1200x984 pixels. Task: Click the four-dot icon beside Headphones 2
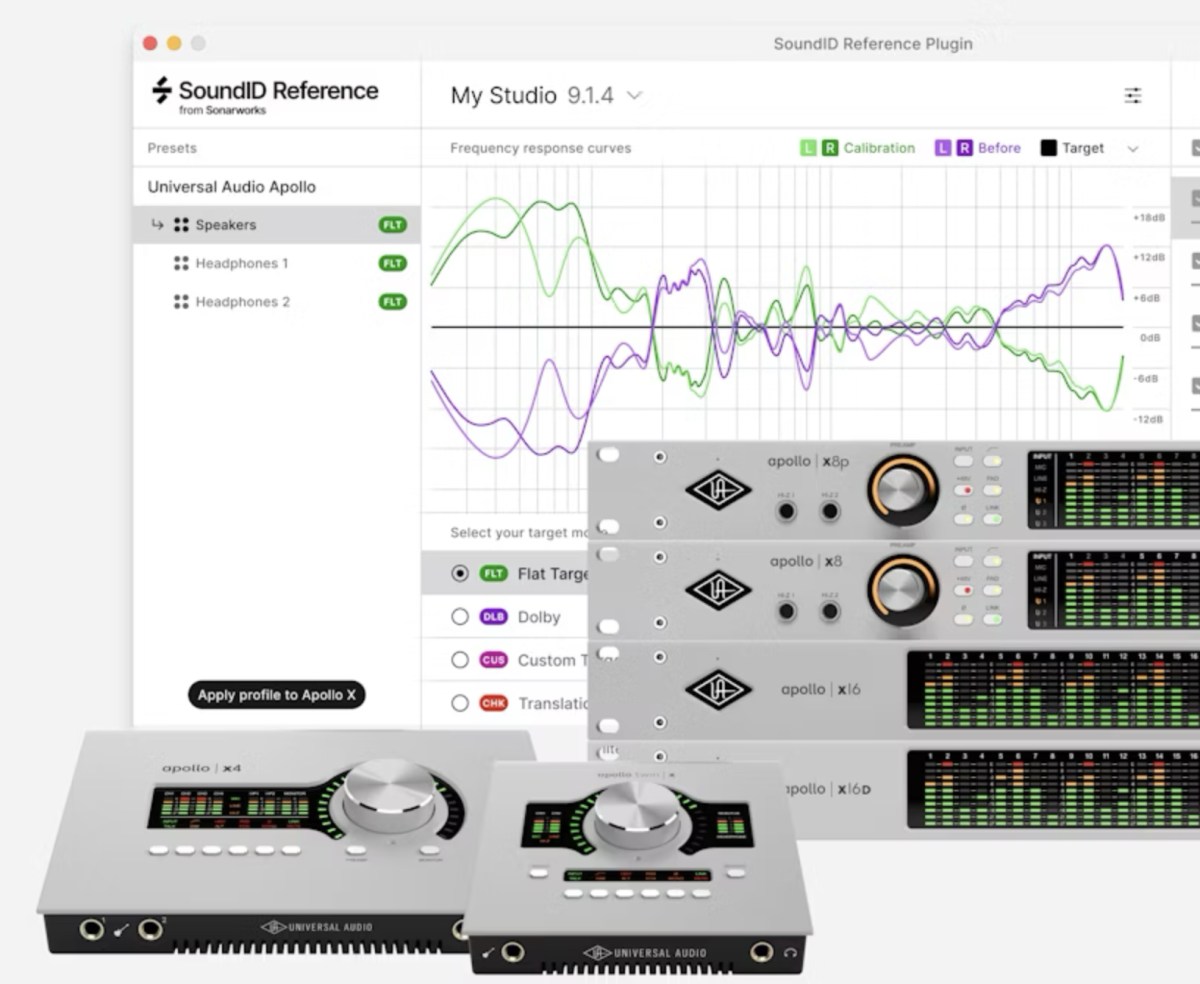181,301
